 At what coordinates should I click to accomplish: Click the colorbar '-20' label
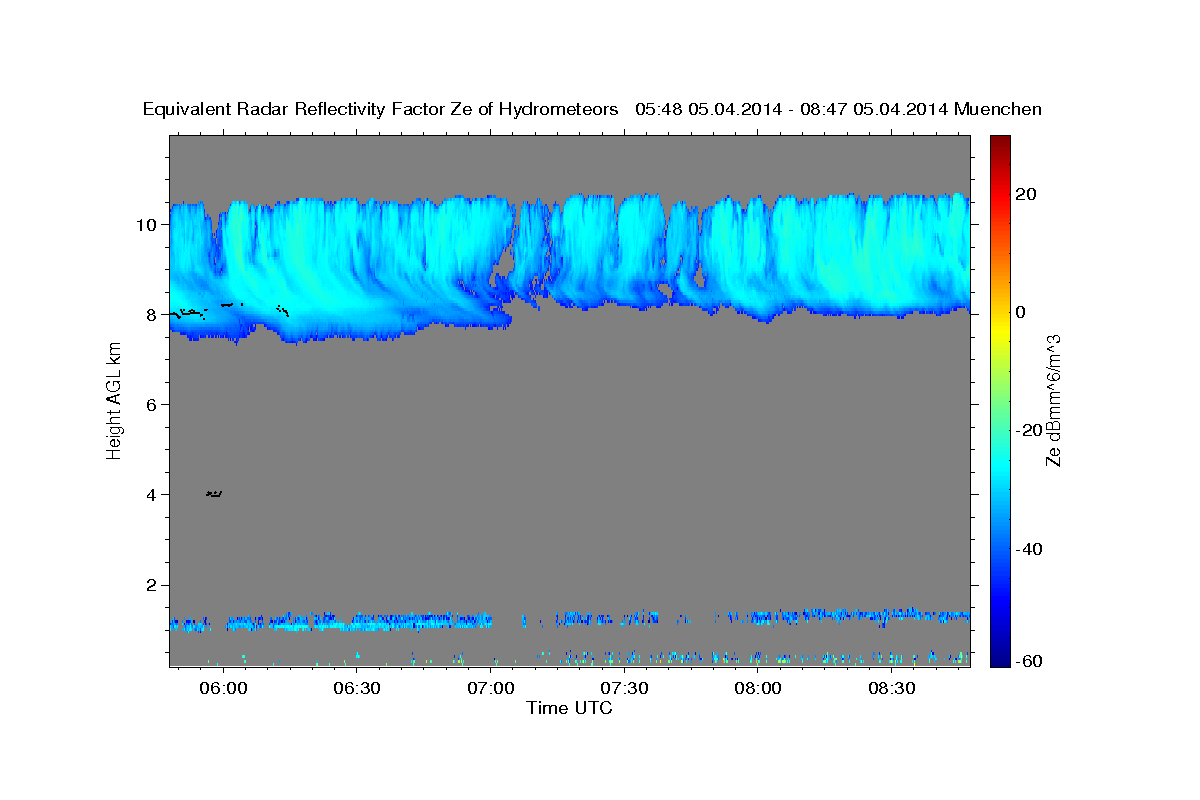(1027, 430)
